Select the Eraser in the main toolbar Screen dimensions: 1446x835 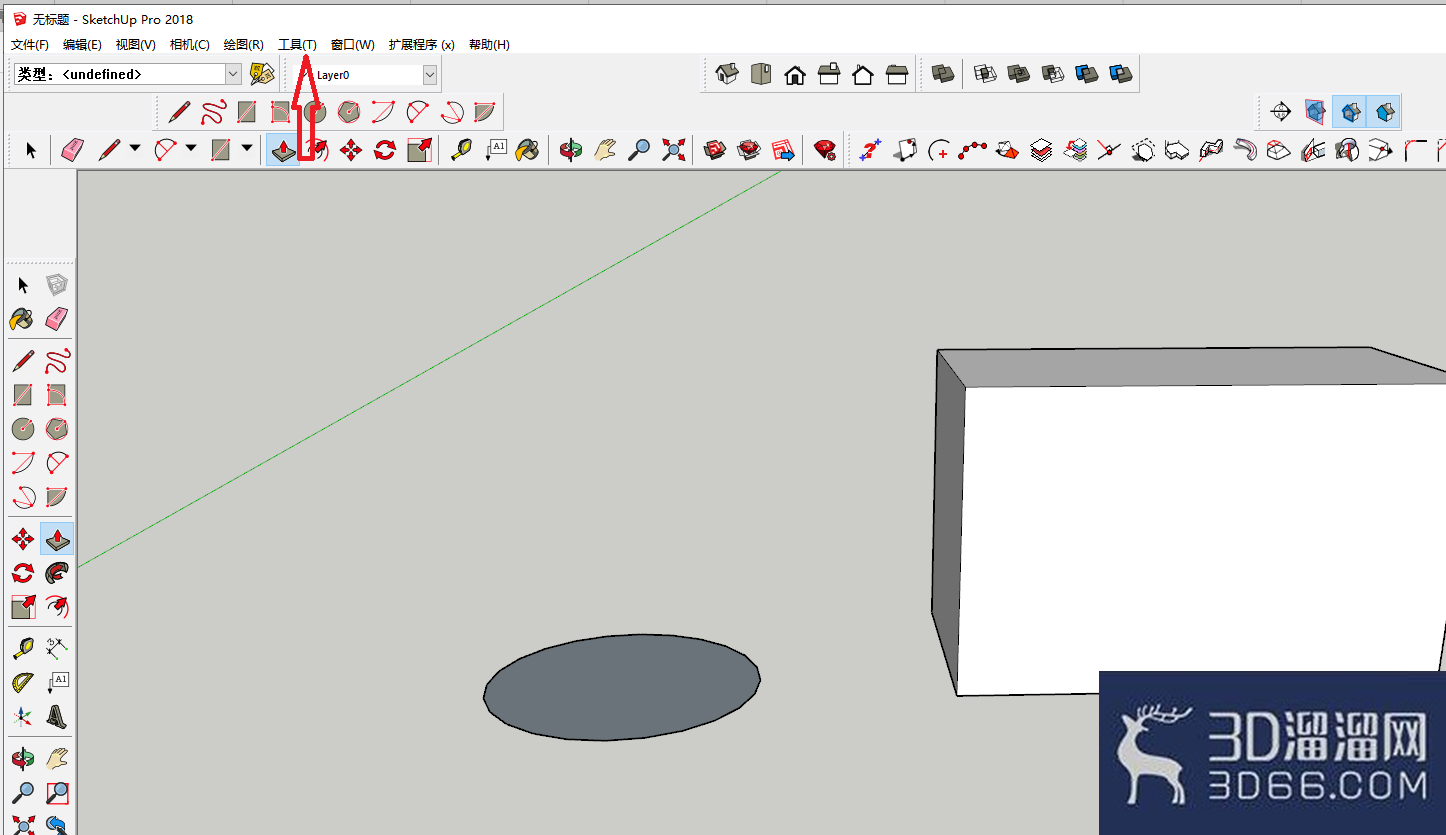coord(73,150)
